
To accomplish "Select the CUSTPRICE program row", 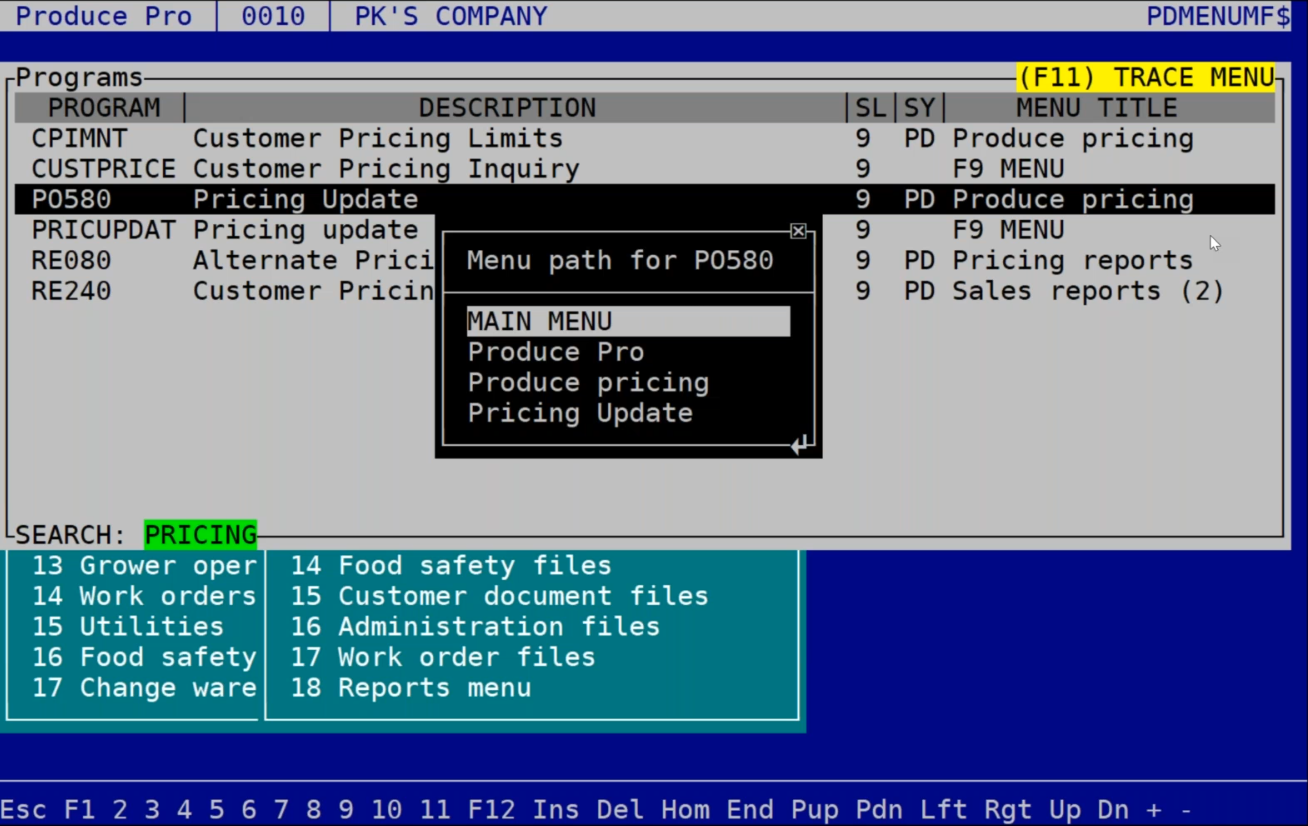I will pos(645,169).
